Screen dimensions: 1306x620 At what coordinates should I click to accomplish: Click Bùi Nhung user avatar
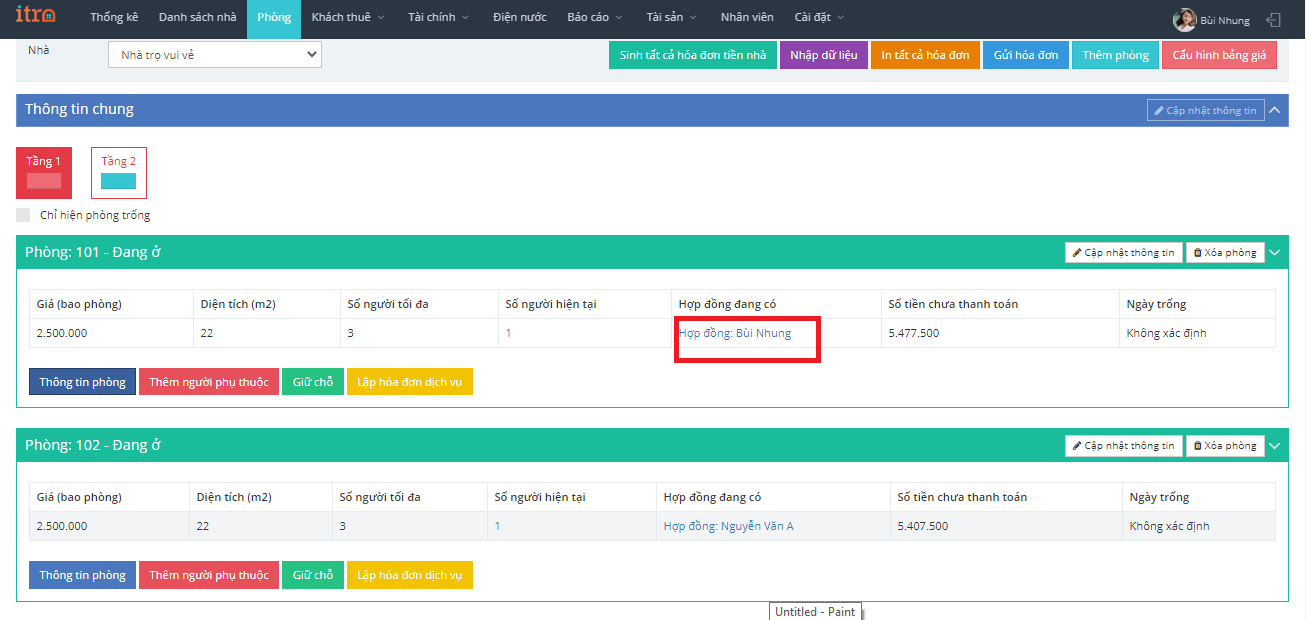point(1184,20)
